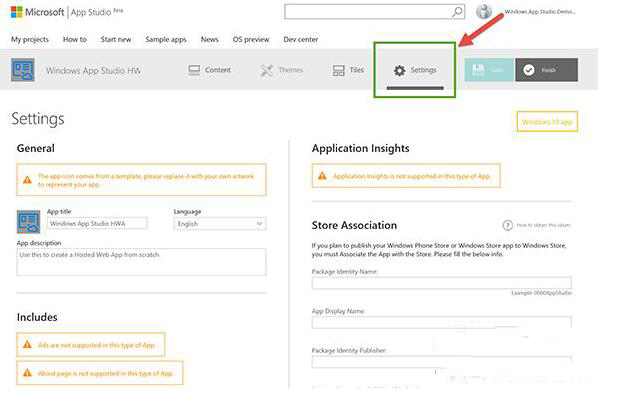632x395 pixels.
Task: Click the app icon beside App title
Action: pyautogui.click(x=29, y=222)
